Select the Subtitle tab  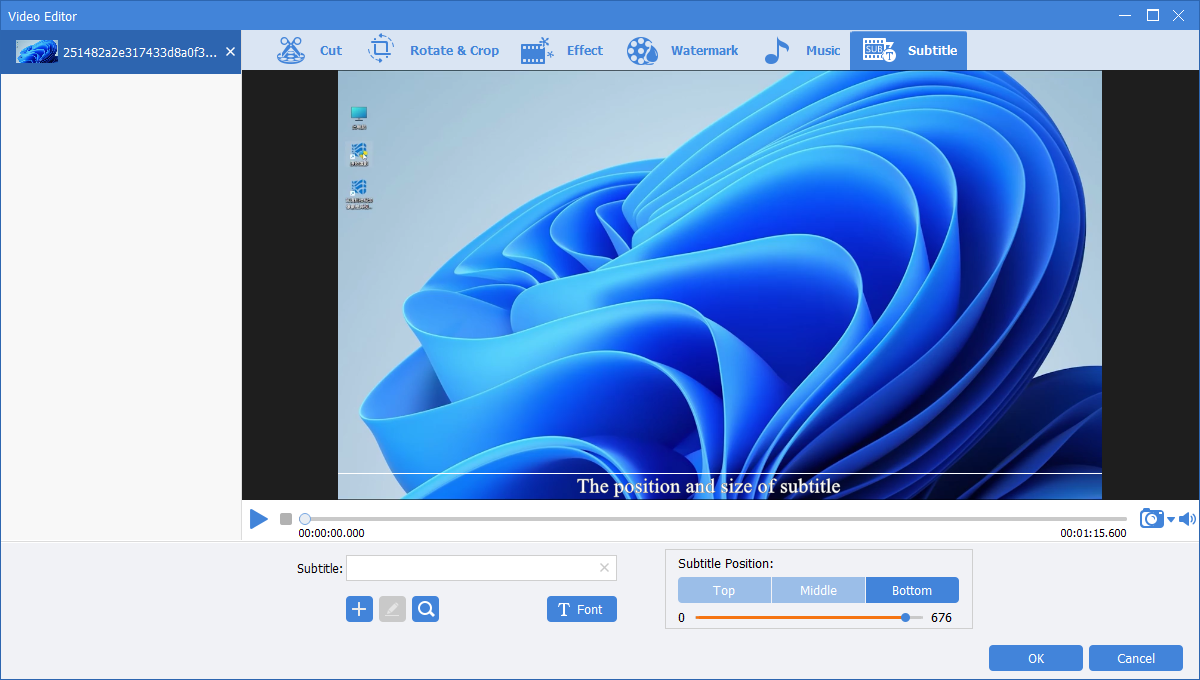pyautogui.click(x=909, y=50)
